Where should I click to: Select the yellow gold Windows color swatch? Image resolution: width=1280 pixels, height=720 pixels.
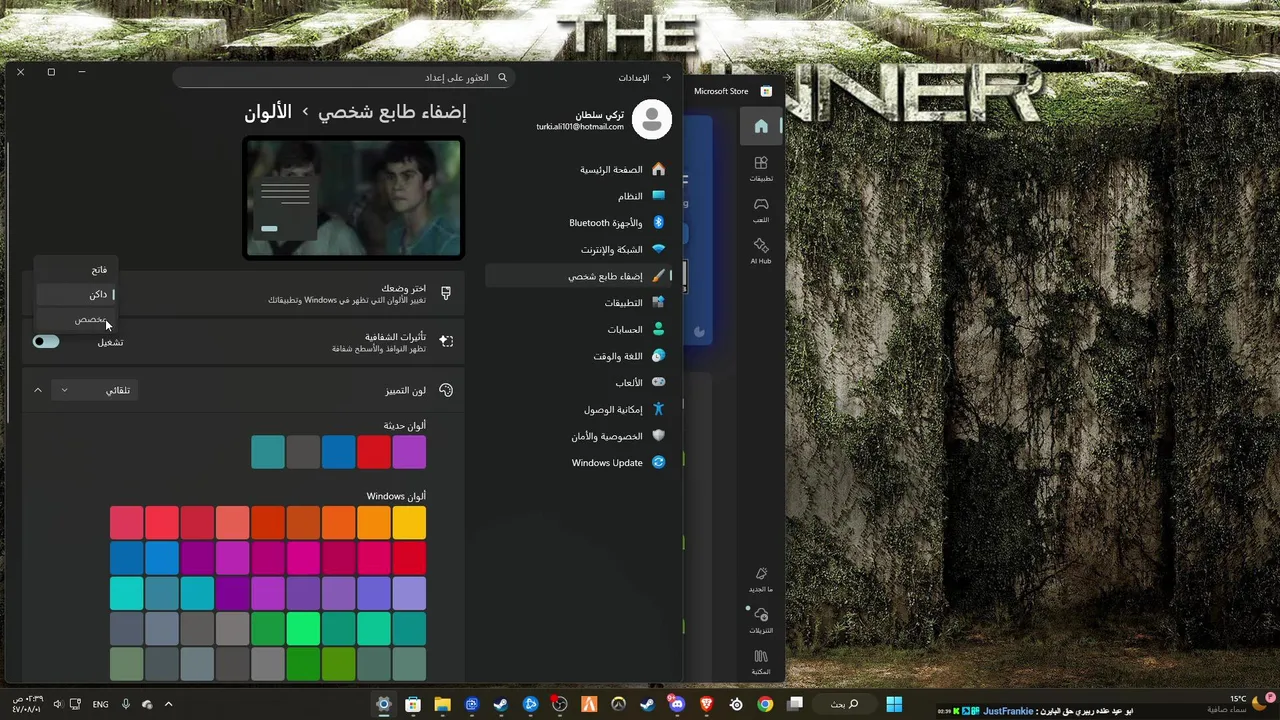coord(409,523)
